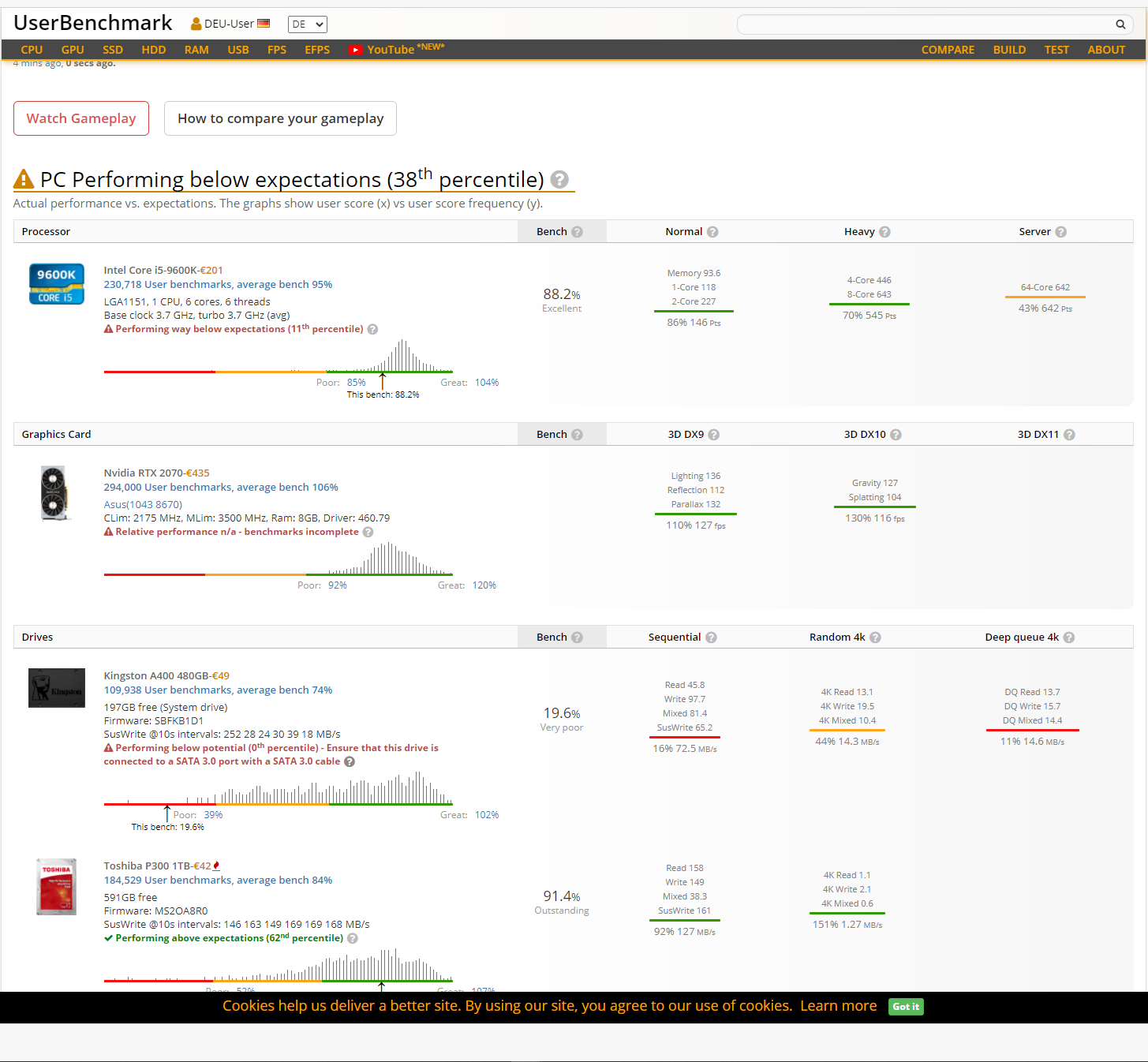Click the YouTube icon in the navigation bar

pos(356,49)
